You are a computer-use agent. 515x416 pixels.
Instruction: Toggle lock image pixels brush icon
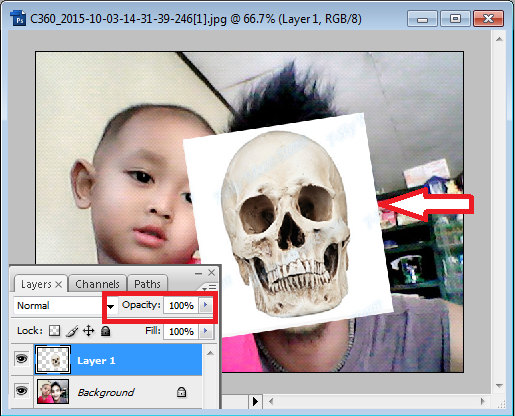(x=72, y=331)
